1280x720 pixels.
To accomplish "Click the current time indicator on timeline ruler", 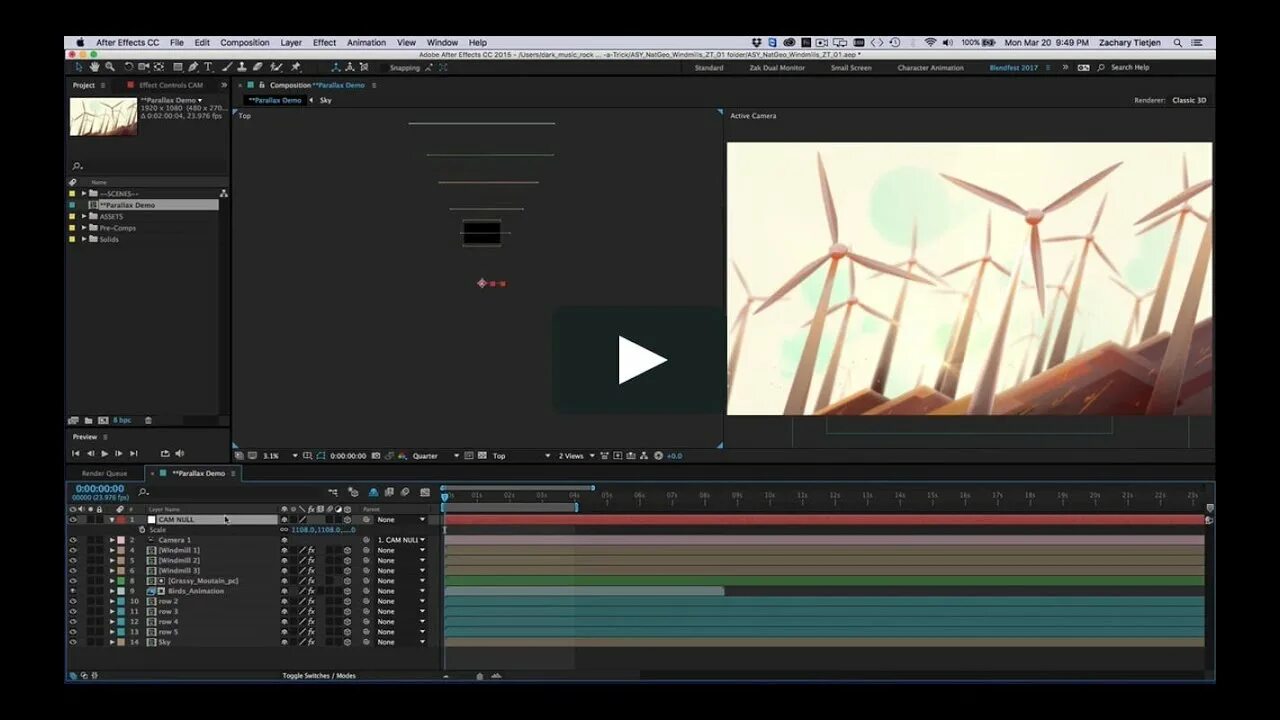I will pos(445,497).
